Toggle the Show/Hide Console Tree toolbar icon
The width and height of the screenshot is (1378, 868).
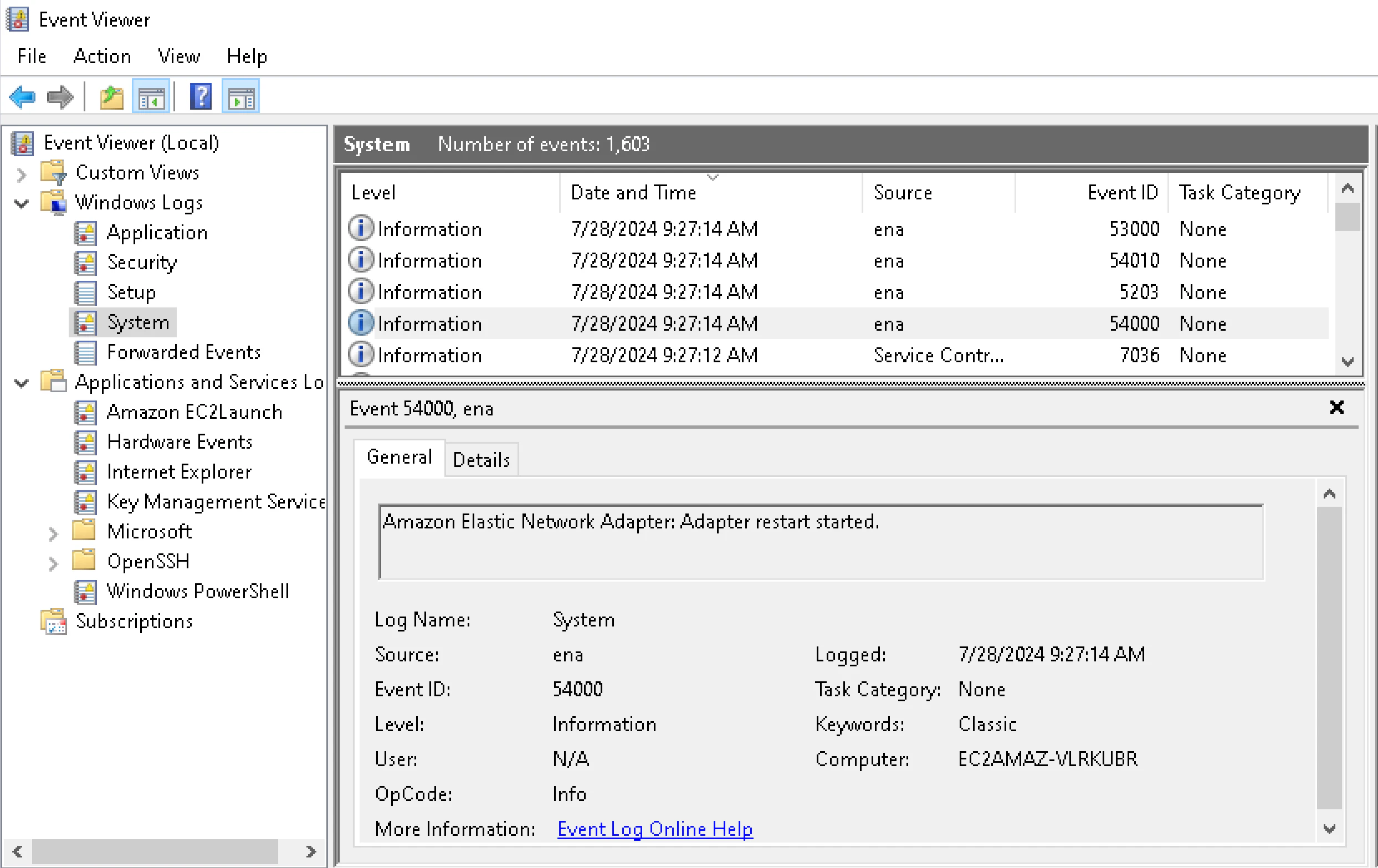151,97
